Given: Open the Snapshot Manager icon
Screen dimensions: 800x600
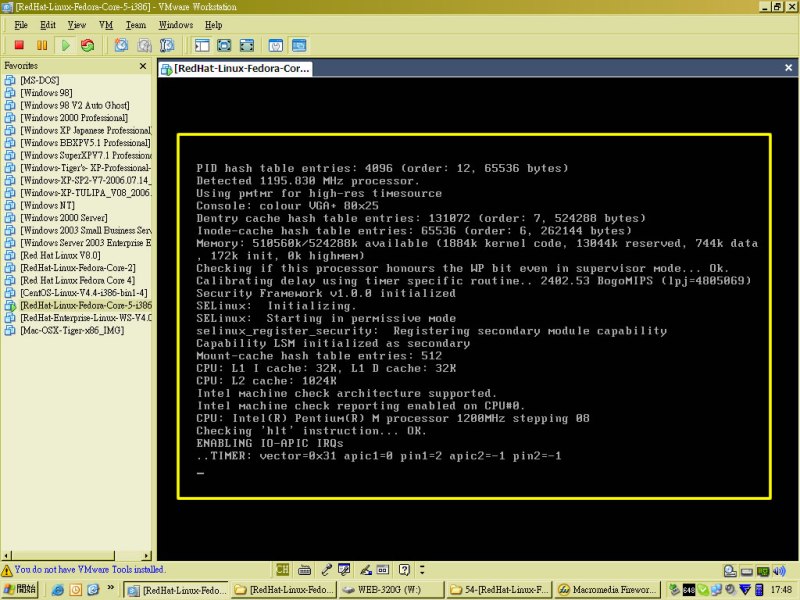Looking at the screenshot, I should 167,45.
